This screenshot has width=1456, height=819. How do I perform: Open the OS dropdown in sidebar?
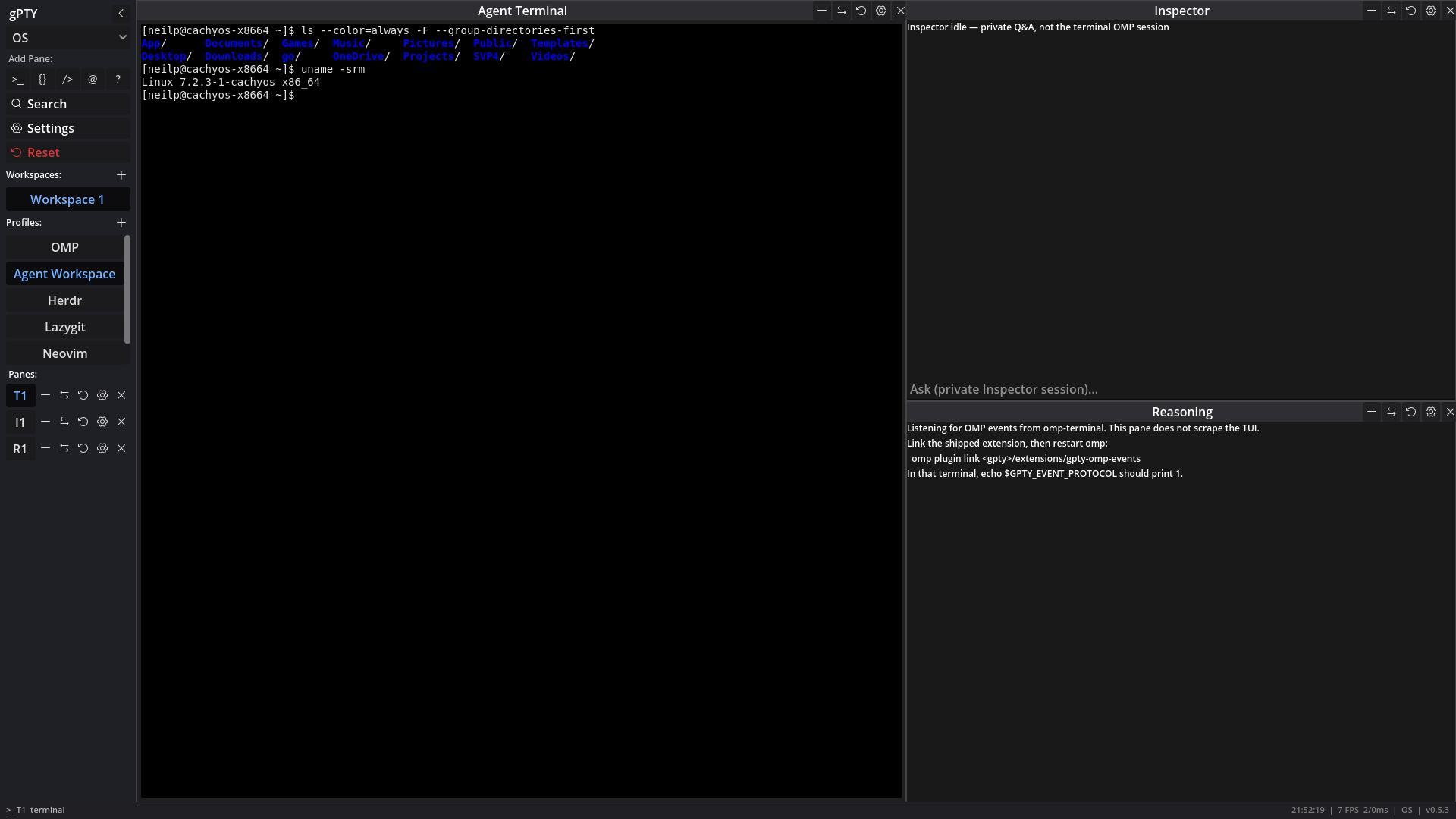pos(68,38)
